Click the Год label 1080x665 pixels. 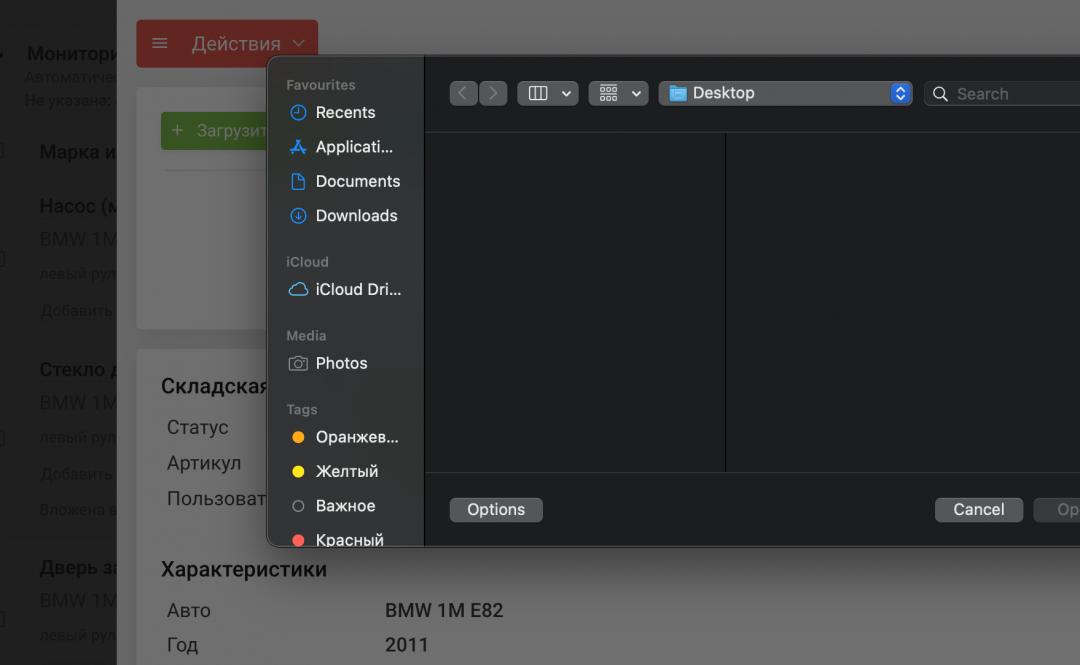coord(183,645)
